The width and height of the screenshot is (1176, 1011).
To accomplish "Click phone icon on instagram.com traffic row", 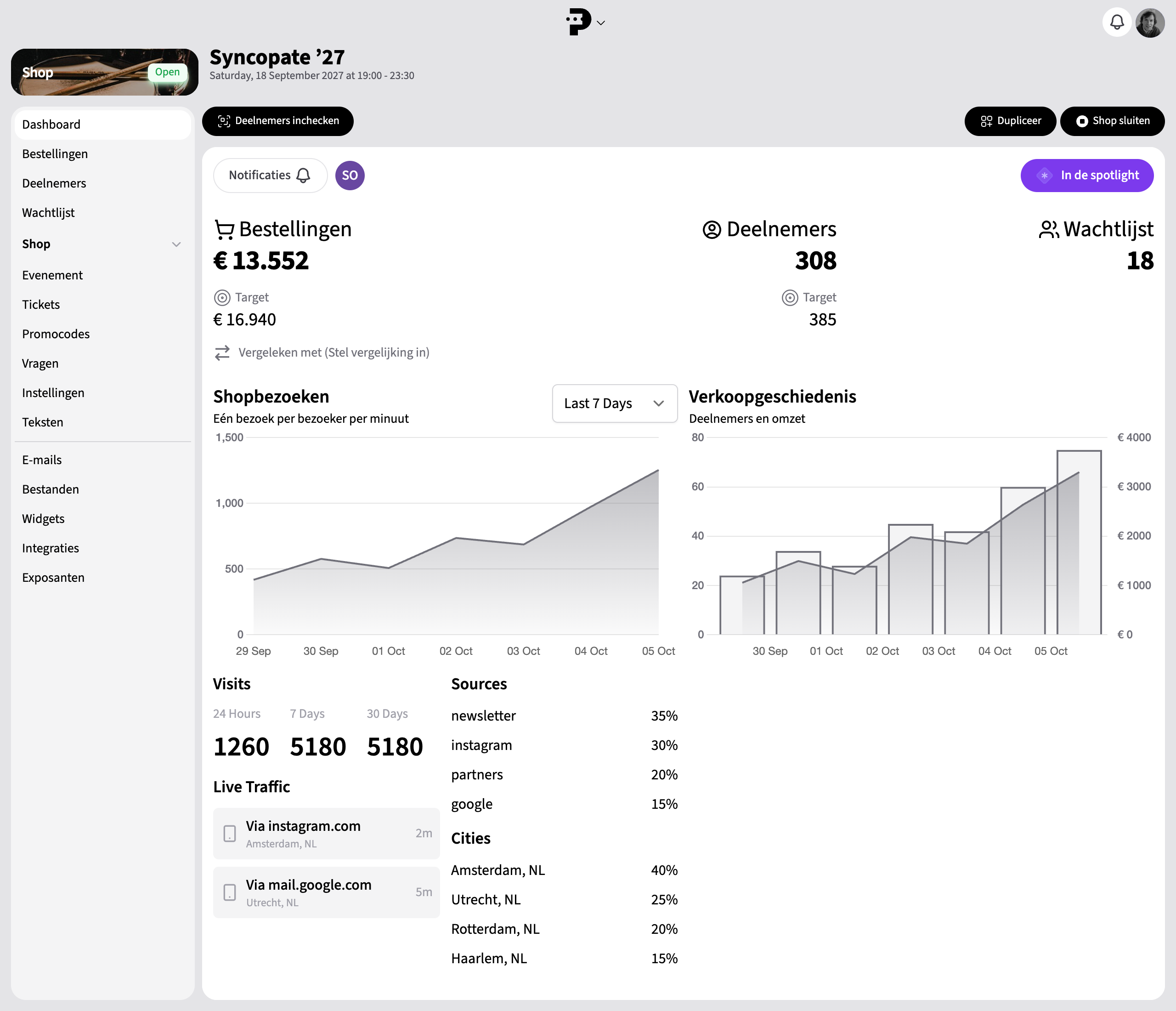I will pyautogui.click(x=229, y=833).
